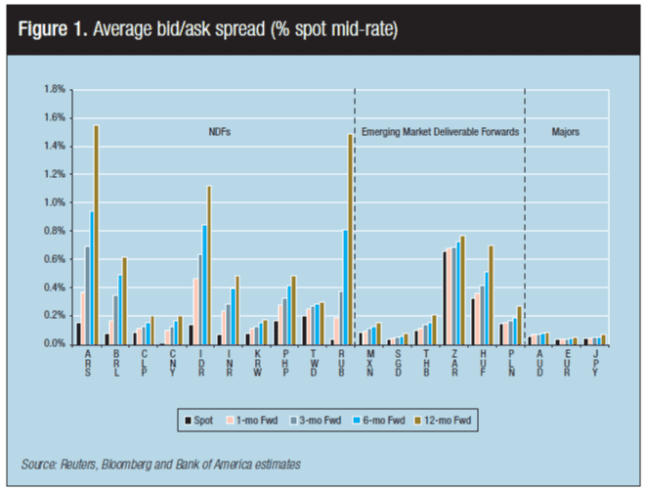
Task: Click the IDR 6-mo Fwd blue bar
Action: (204, 285)
